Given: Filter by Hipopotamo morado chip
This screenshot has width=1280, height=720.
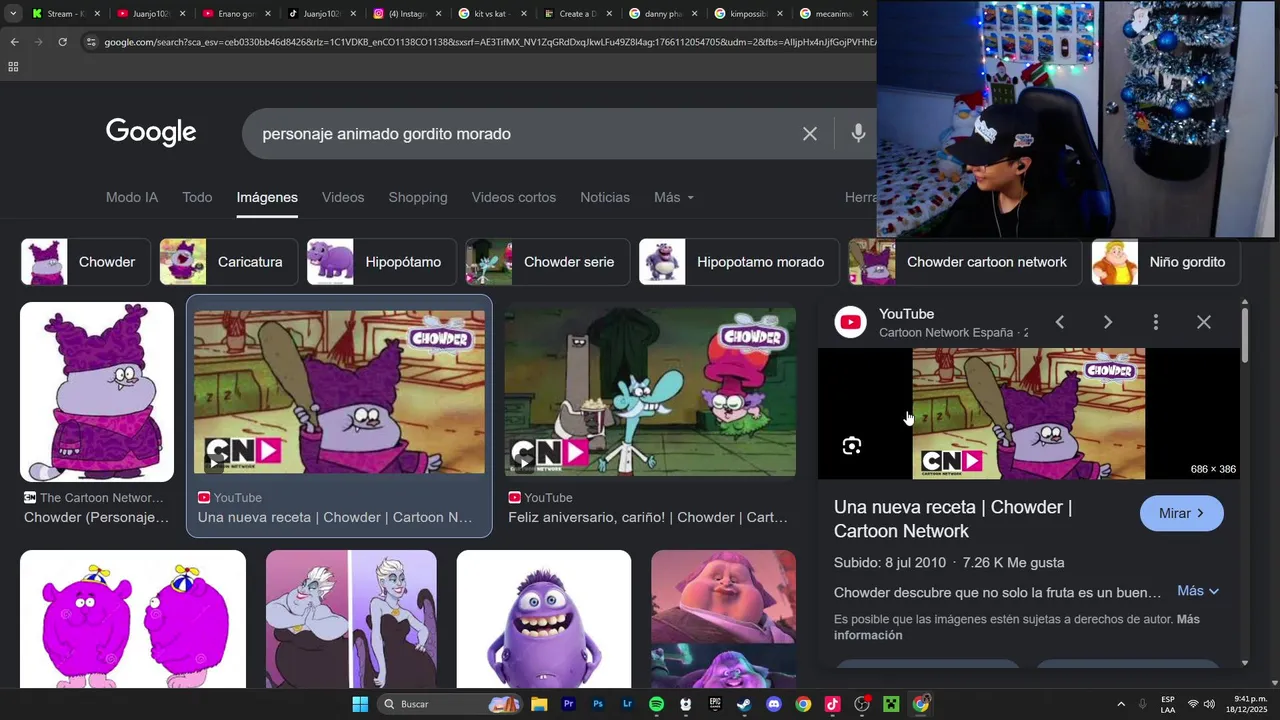Looking at the screenshot, I should (x=739, y=262).
